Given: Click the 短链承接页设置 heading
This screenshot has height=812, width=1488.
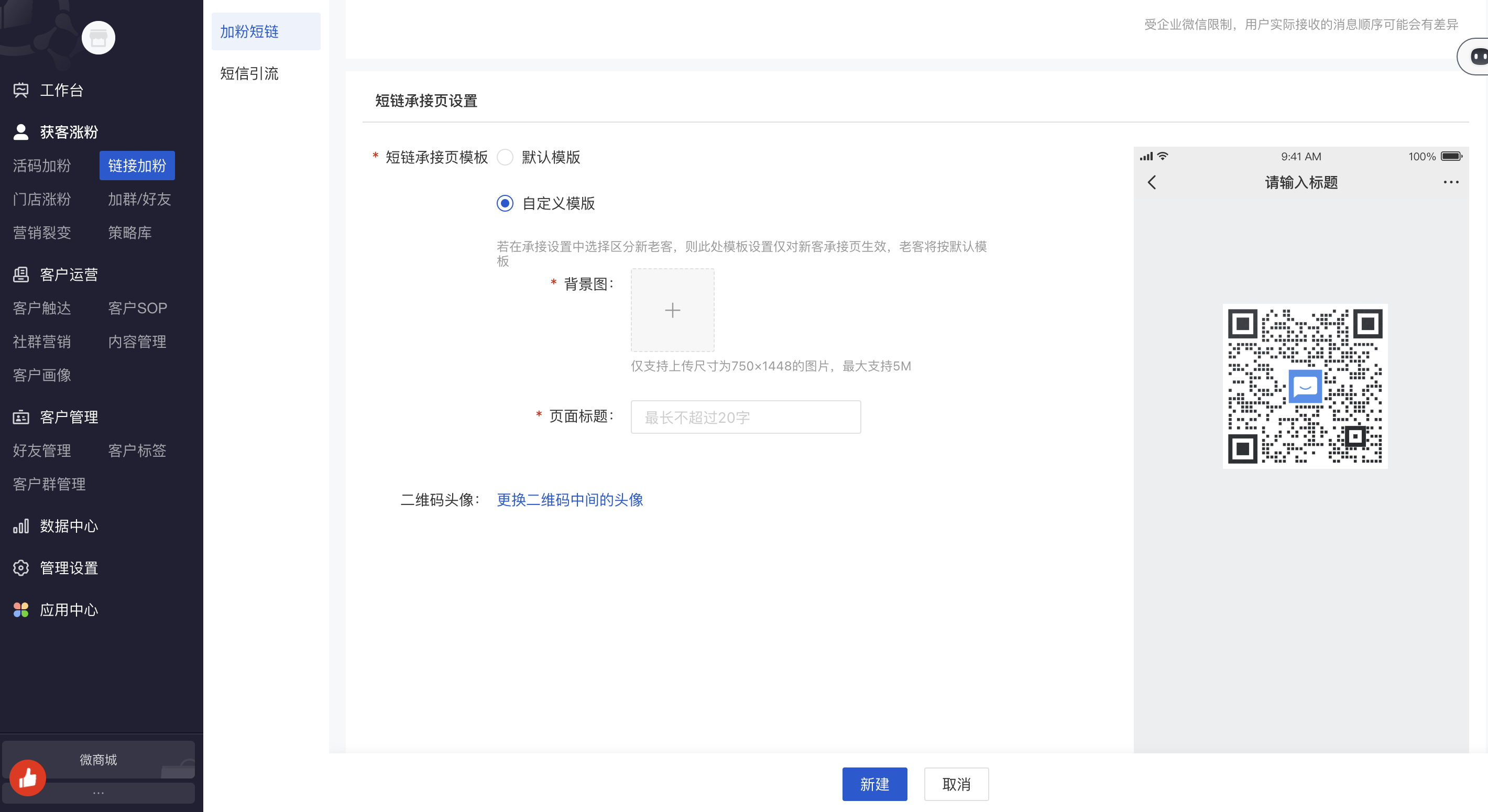Looking at the screenshot, I should point(426,101).
